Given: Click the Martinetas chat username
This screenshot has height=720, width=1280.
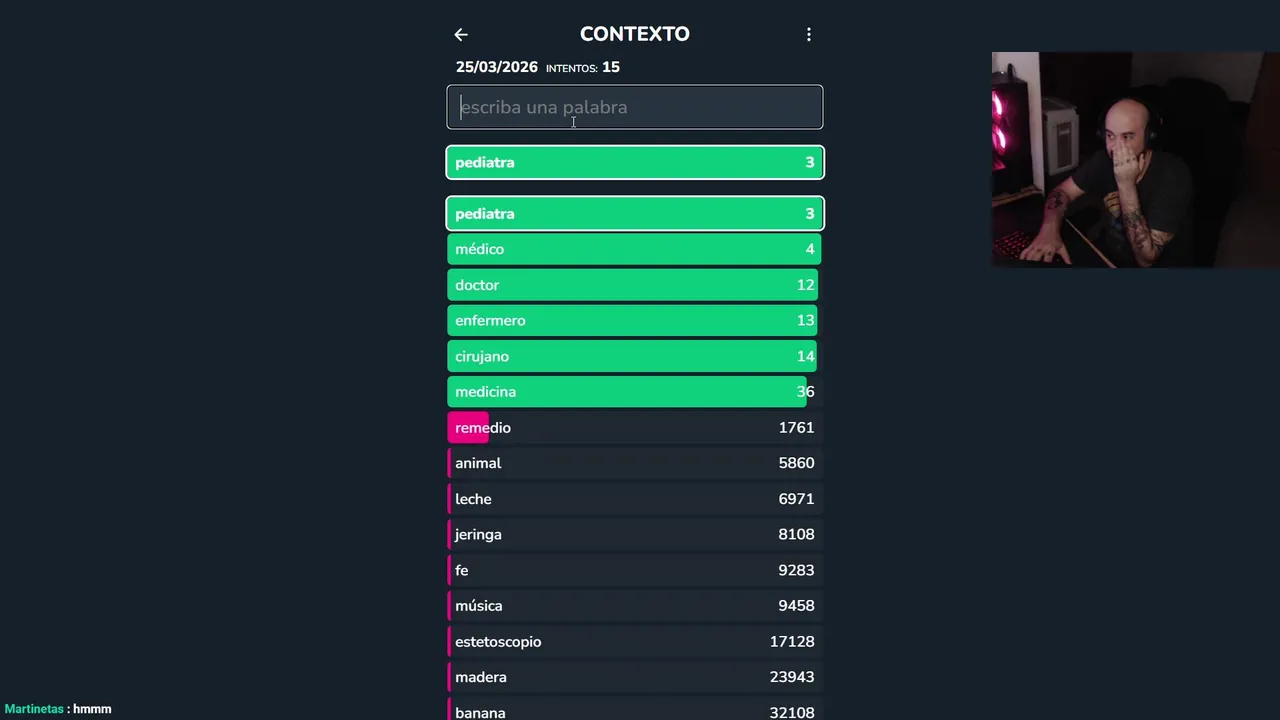Looking at the screenshot, I should 34,709.
